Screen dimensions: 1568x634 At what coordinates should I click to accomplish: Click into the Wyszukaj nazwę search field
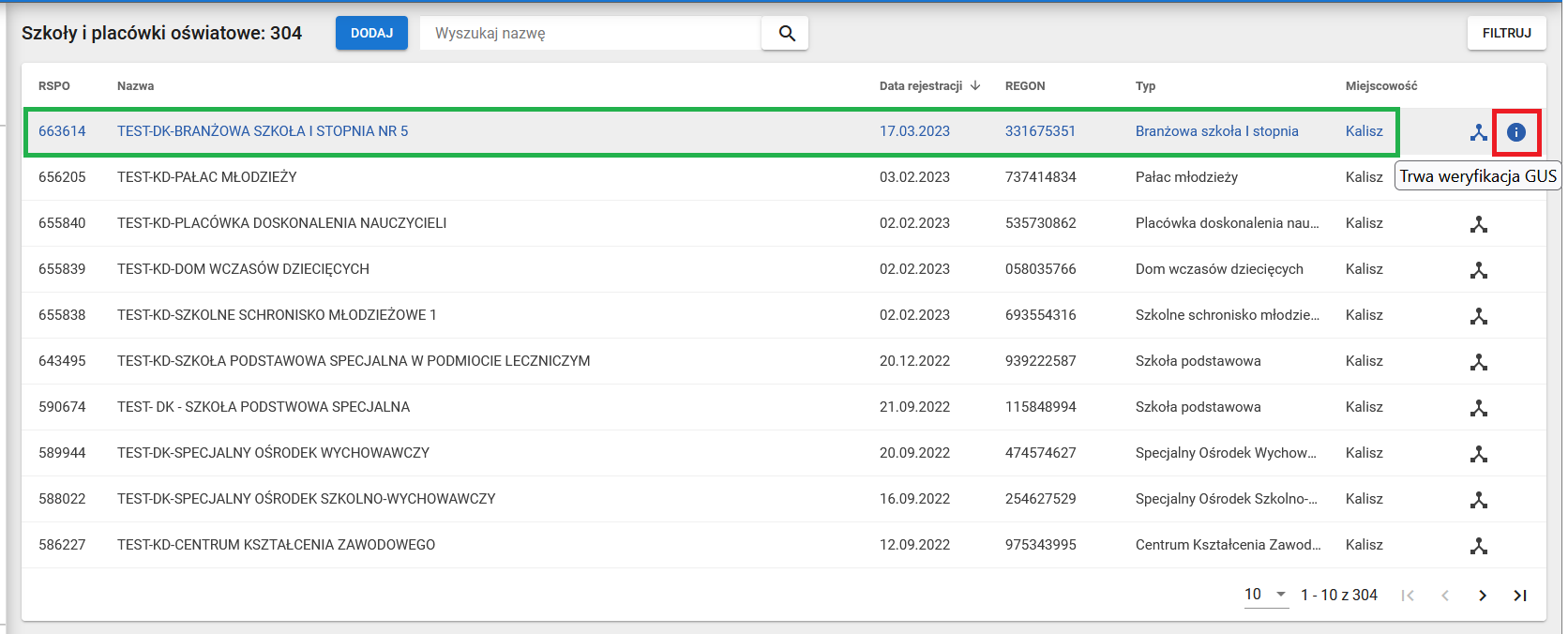tap(591, 34)
